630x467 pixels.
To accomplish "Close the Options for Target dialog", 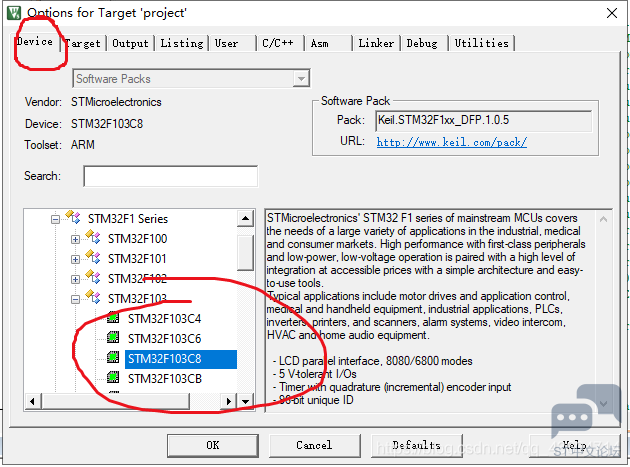I will tap(612, 13).
